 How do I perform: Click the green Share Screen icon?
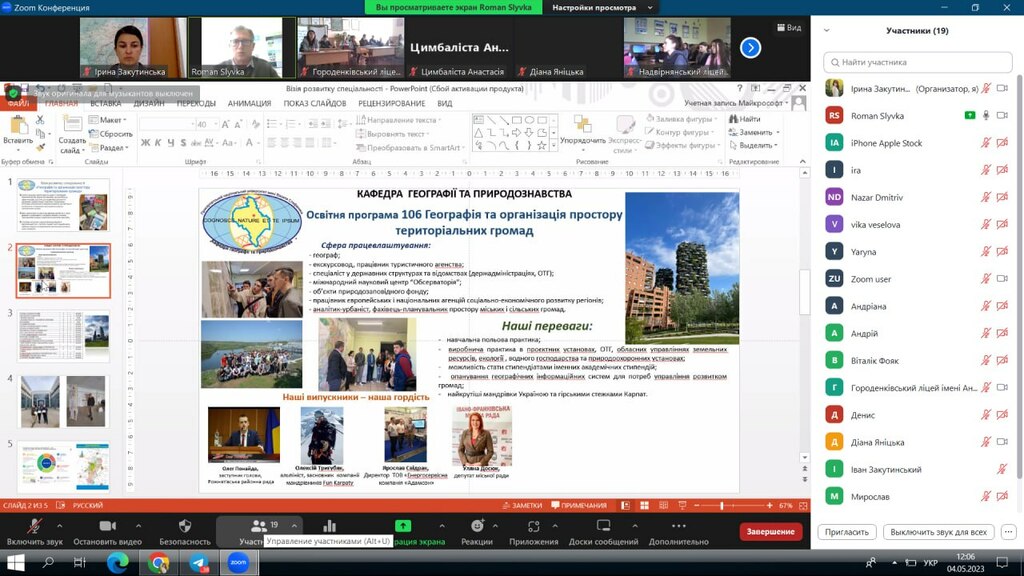pos(403,526)
